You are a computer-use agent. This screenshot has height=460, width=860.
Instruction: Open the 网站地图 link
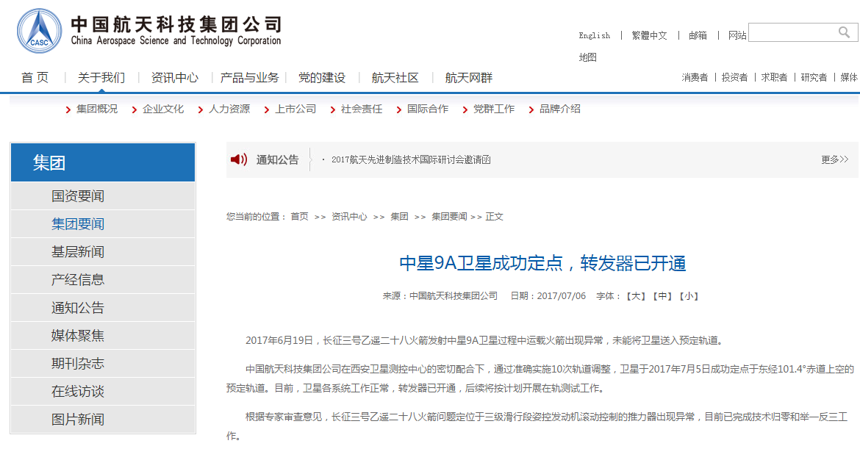coord(737,36)
